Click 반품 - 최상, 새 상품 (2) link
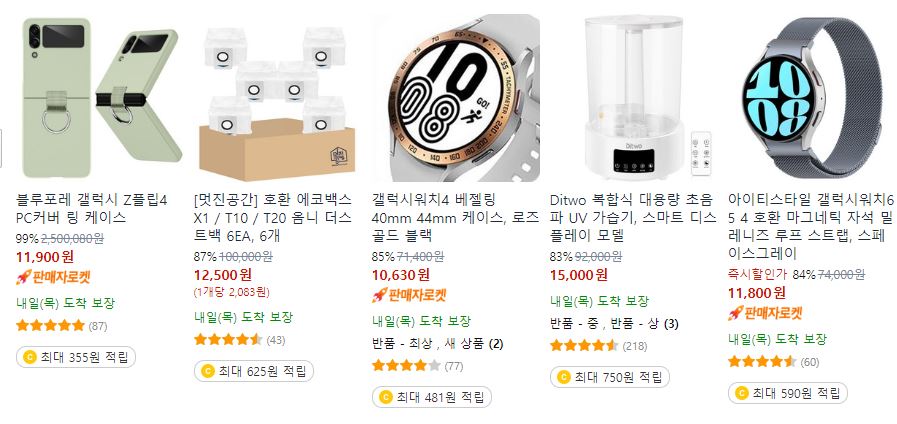 pos(438,344)
